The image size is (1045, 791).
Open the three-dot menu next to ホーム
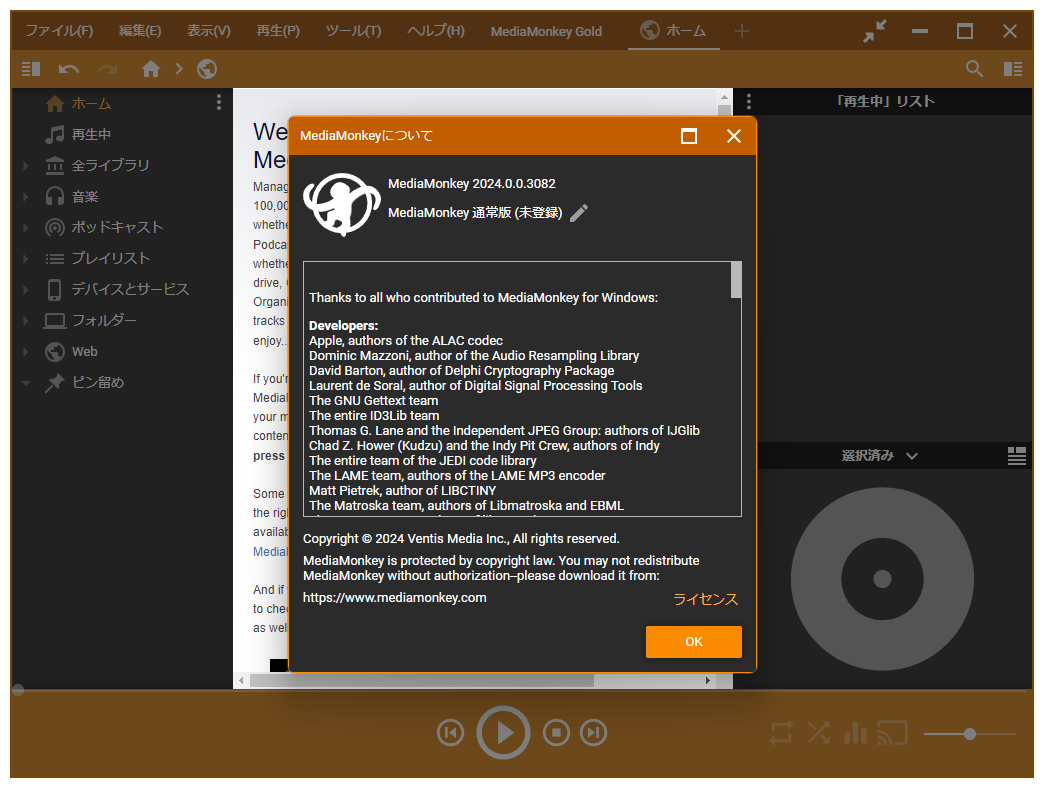click(218, 102)
